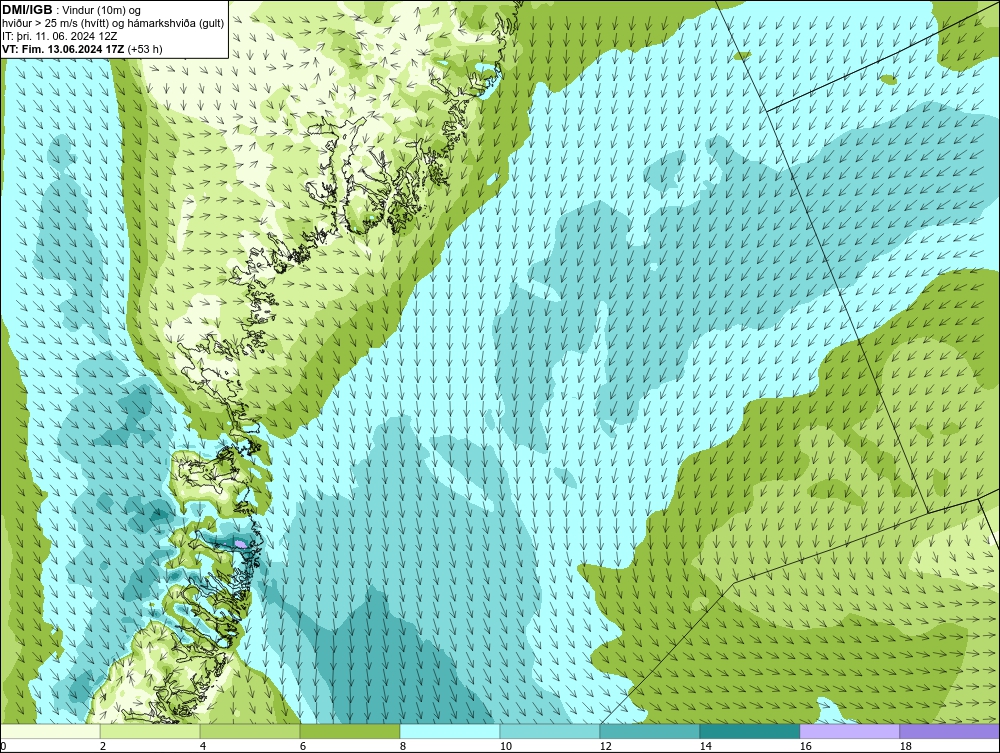Viewport: 1000px width, 753px height.
Task: Click the teal 12–14 m/s legend swatch
Action: [650, 731]
